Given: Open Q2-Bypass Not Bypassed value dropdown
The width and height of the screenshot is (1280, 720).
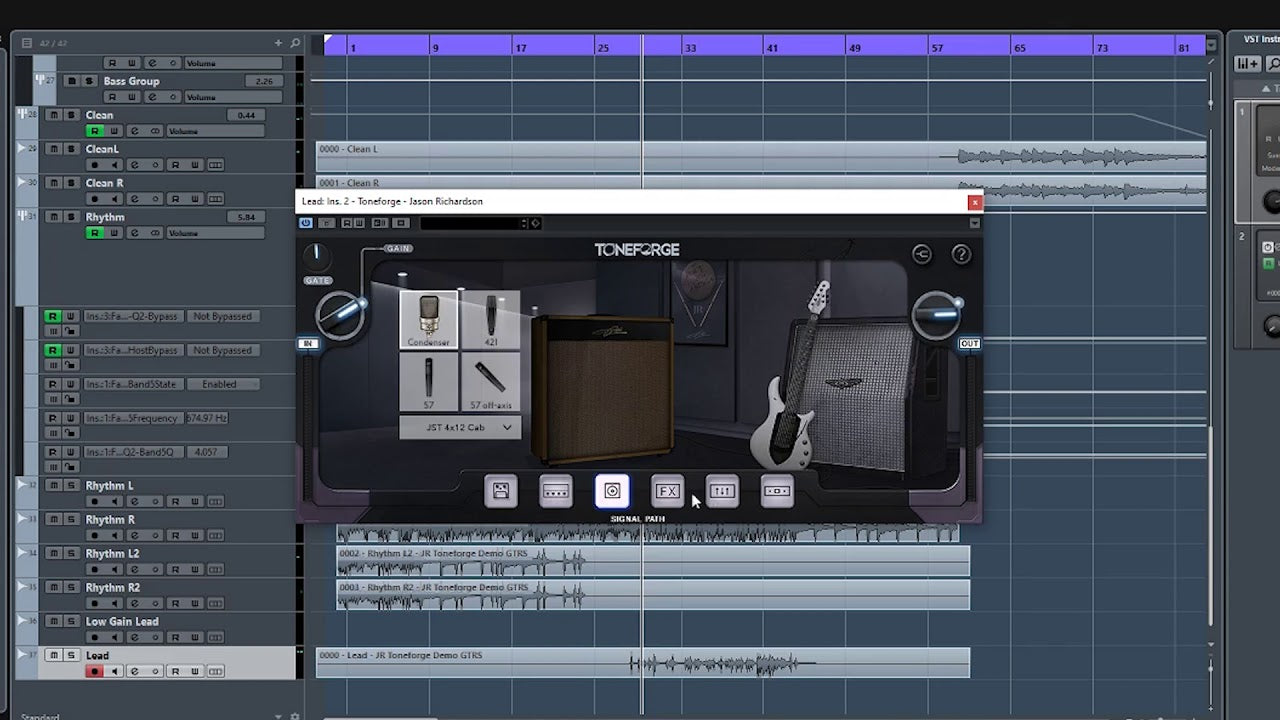Looking at the screenshot, I should (222, 316).
